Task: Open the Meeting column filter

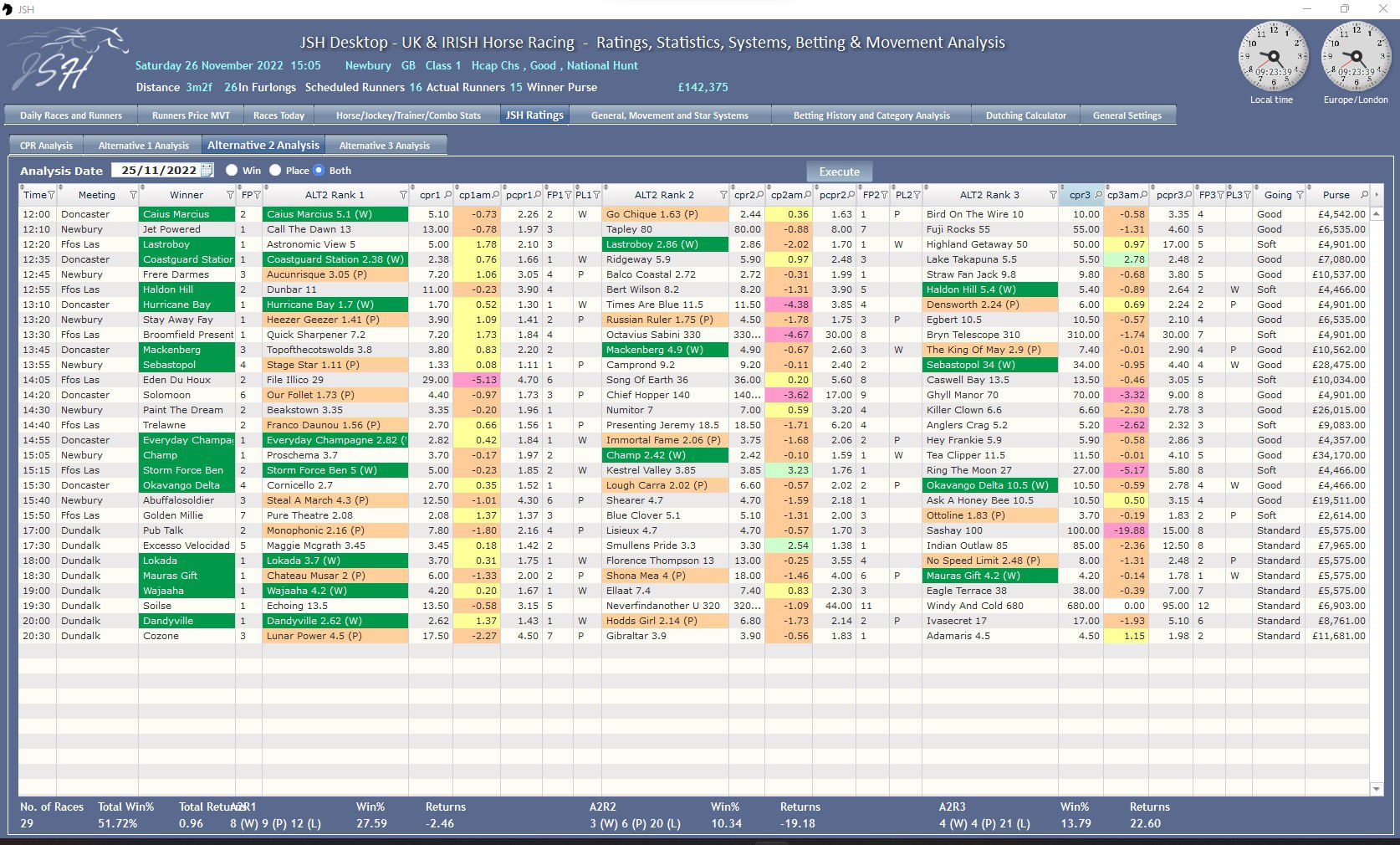Action: 132,195
